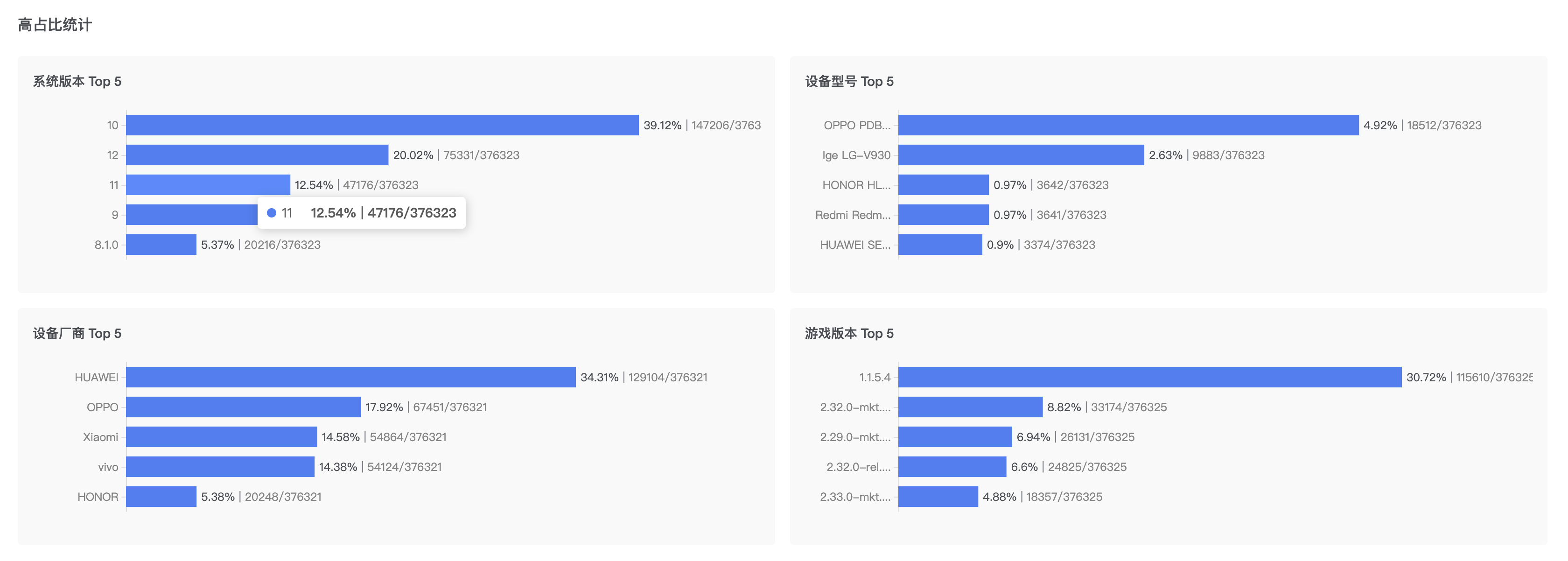
Task: Select the lge LG-V930 device bar
Action: pyautogui.click(x=1021, y=154)
